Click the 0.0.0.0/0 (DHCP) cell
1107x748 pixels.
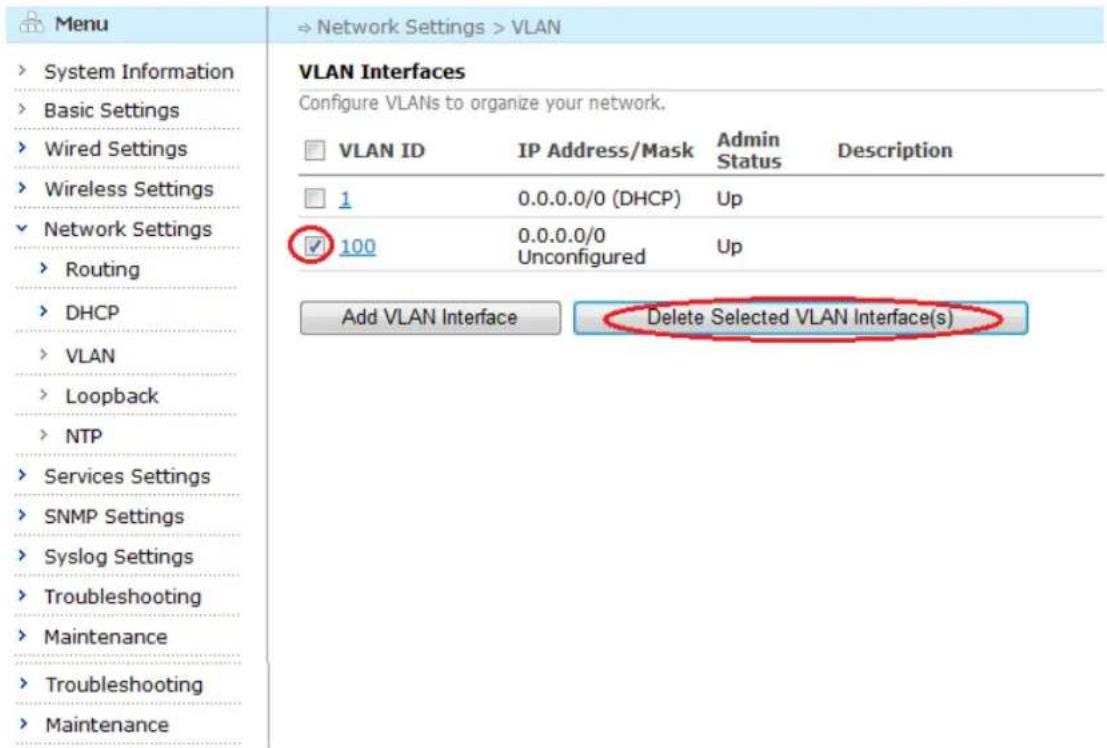[x=599, y=198]
